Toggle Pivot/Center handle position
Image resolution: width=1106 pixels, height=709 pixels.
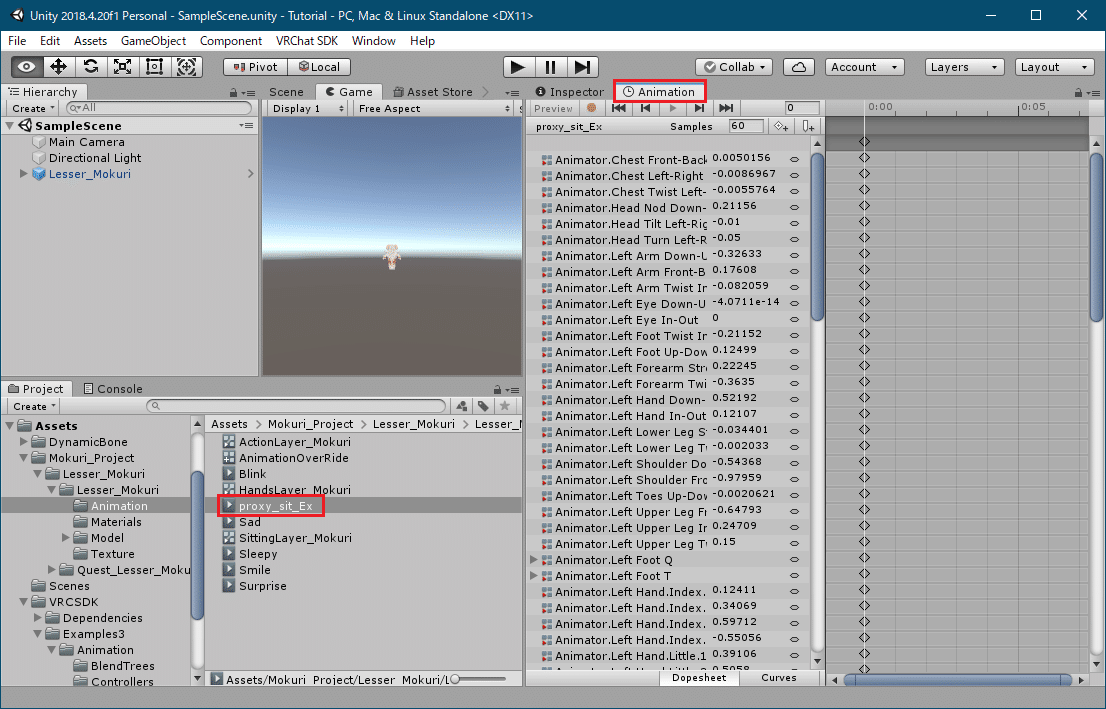coord(255,67)
